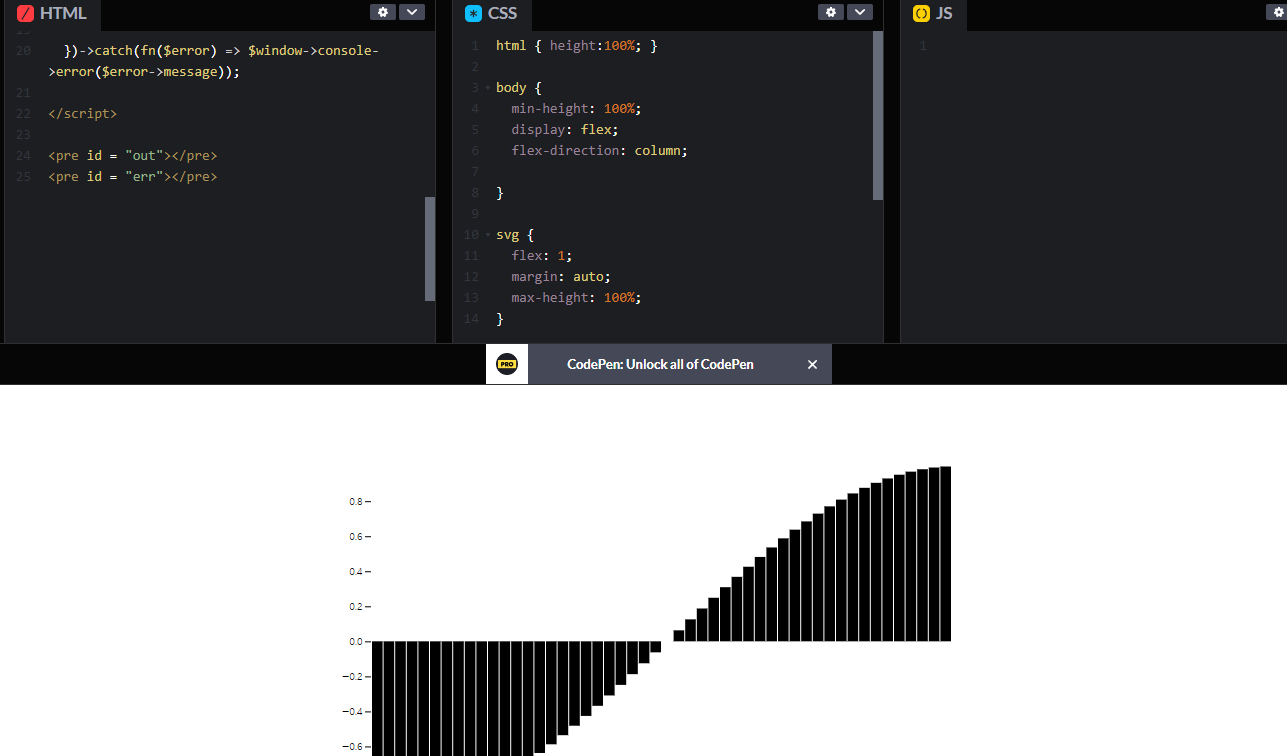
Task: Collapse the svg rule fold arrow
Action: click(x=487, y=235)
